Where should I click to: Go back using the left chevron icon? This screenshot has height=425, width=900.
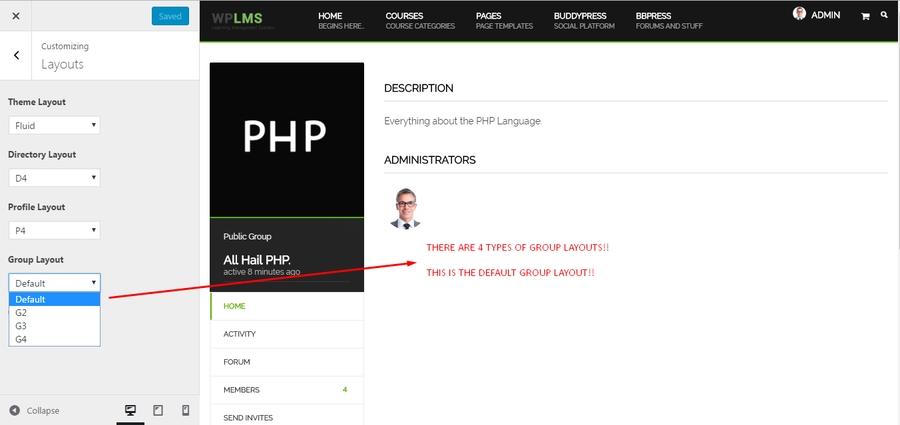pos(16,55)
